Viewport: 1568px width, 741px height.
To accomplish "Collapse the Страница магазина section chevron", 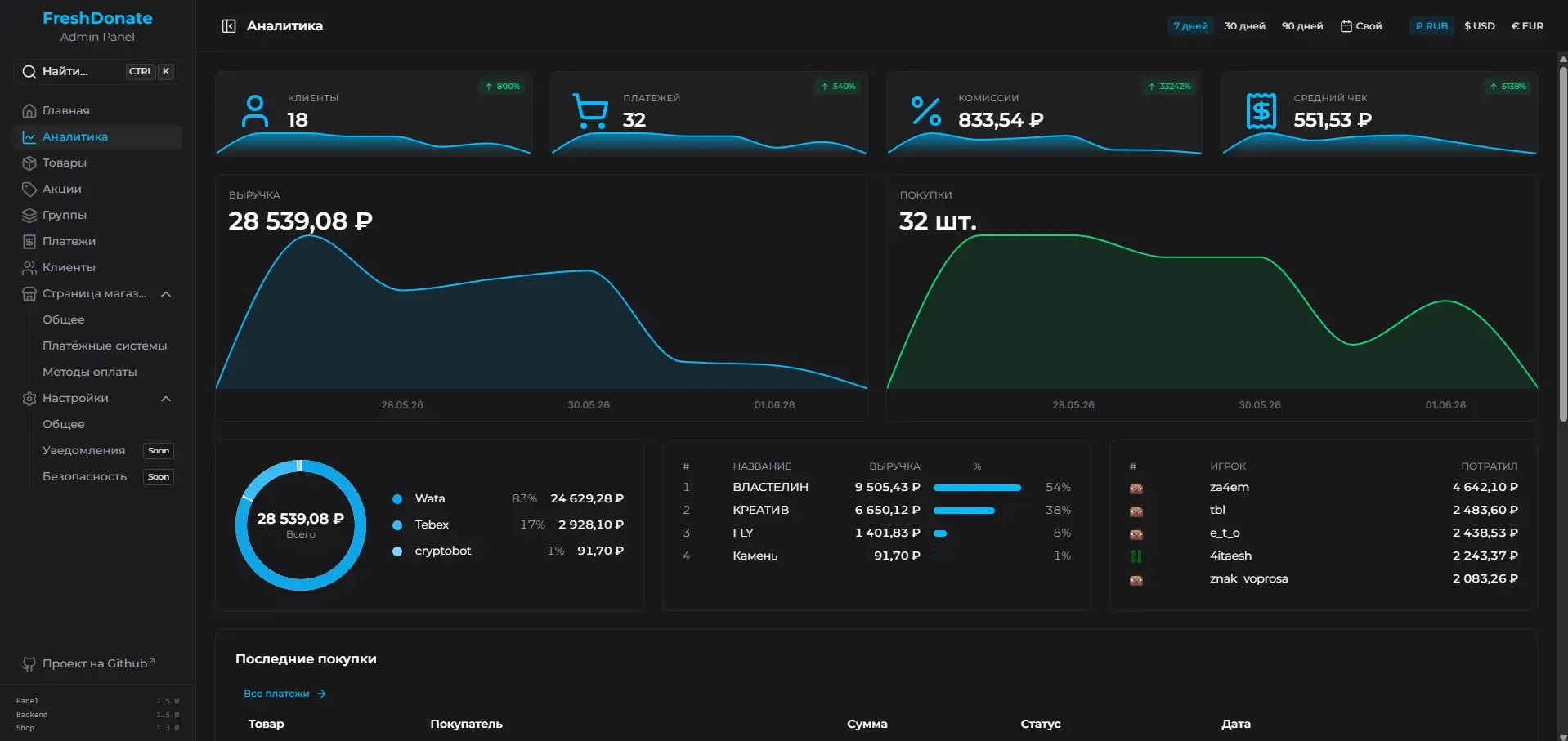I will coord(166,294).
